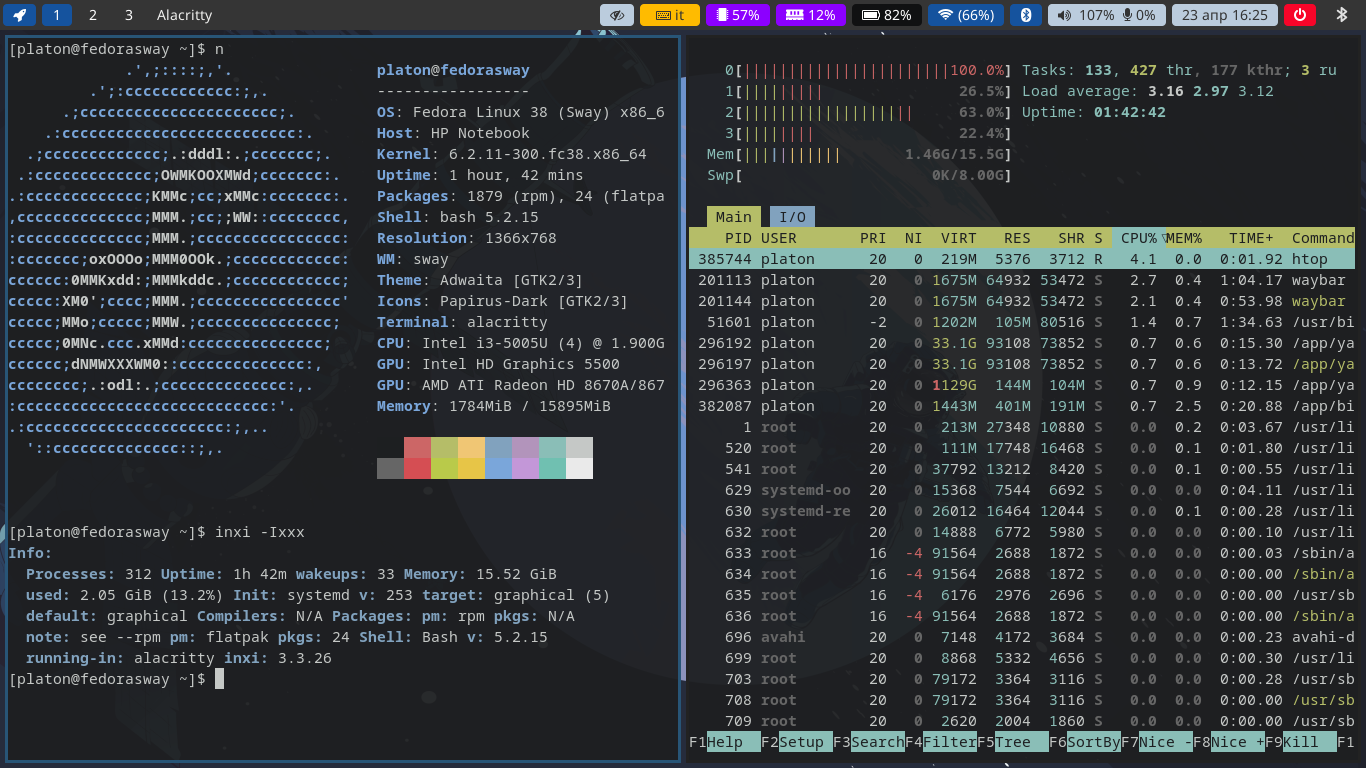Click F8 Nice + in htop footer
The height and width of the screenshot is (768, 1366).
click(x=1229, y=742)
